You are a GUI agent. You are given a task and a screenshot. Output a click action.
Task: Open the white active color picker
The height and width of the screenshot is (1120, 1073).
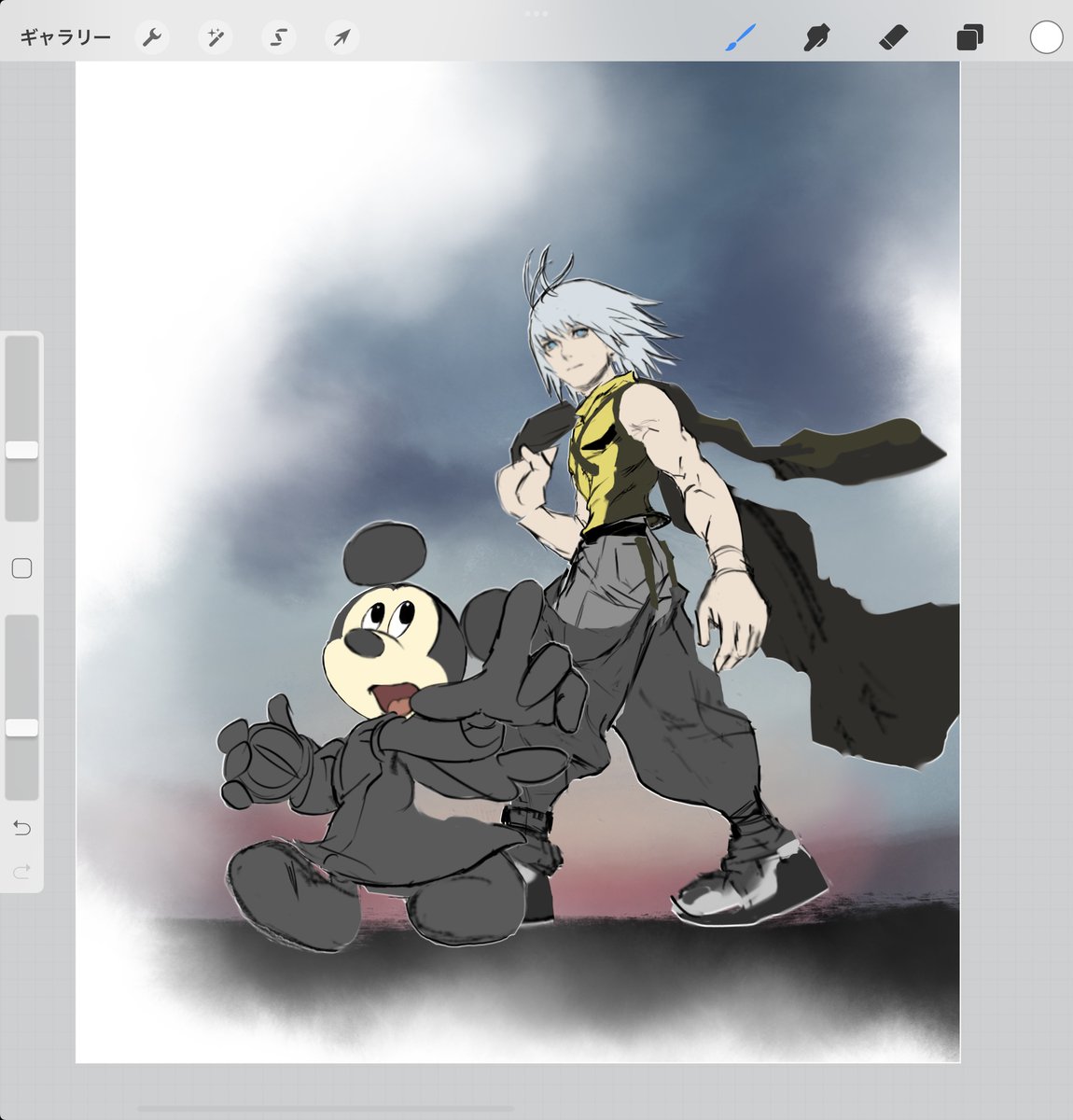1046,37
